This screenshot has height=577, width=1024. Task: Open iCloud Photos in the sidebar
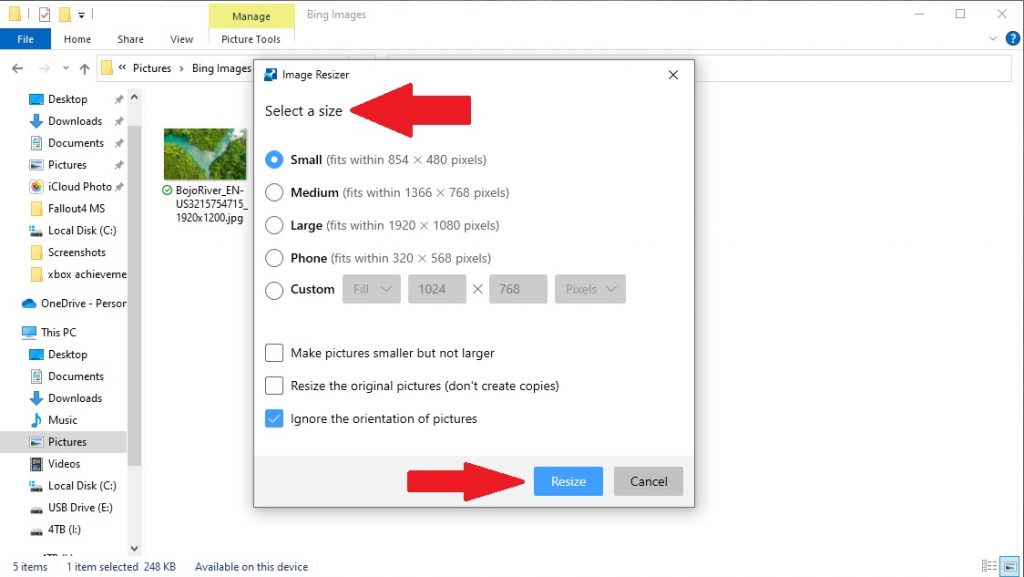[80, 187]
